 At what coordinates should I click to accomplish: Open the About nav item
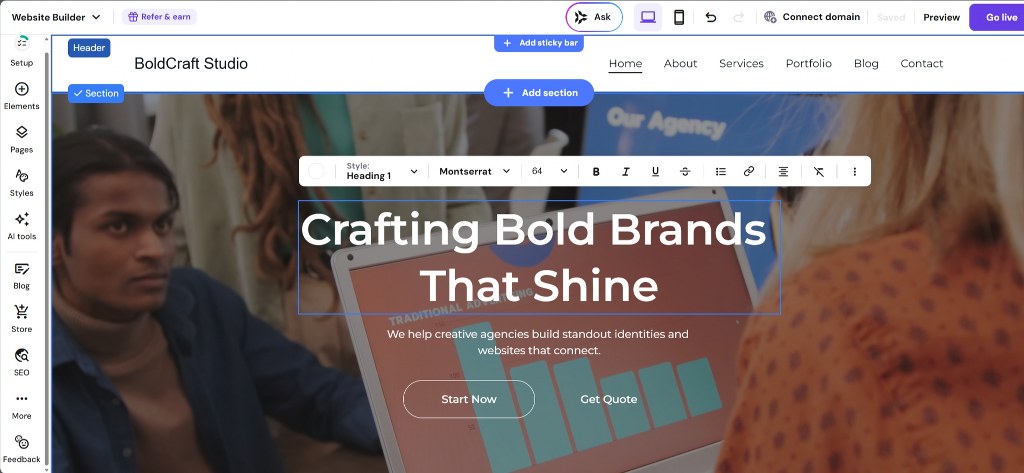680,63
